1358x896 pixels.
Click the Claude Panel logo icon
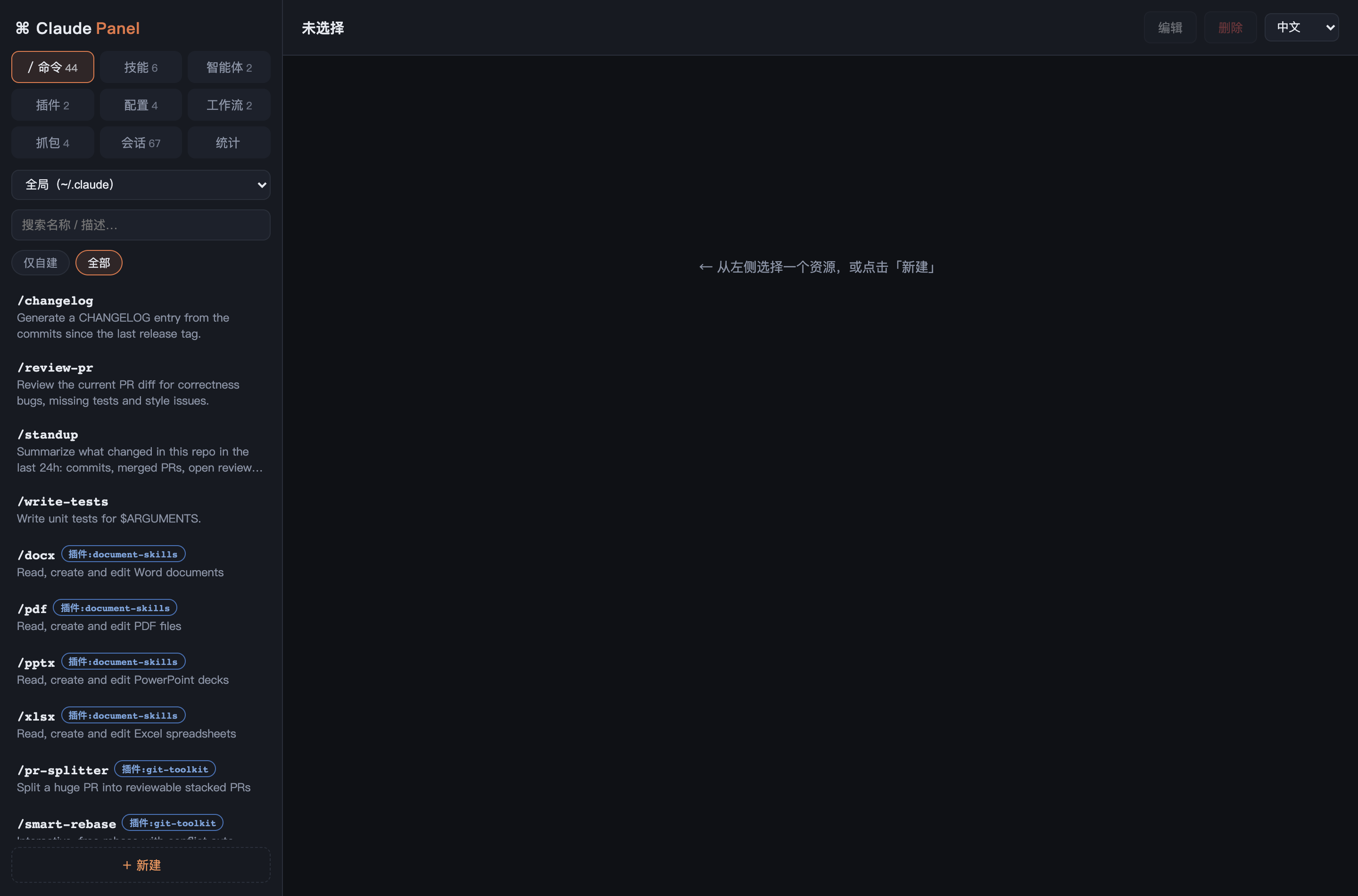pos(22,28)
